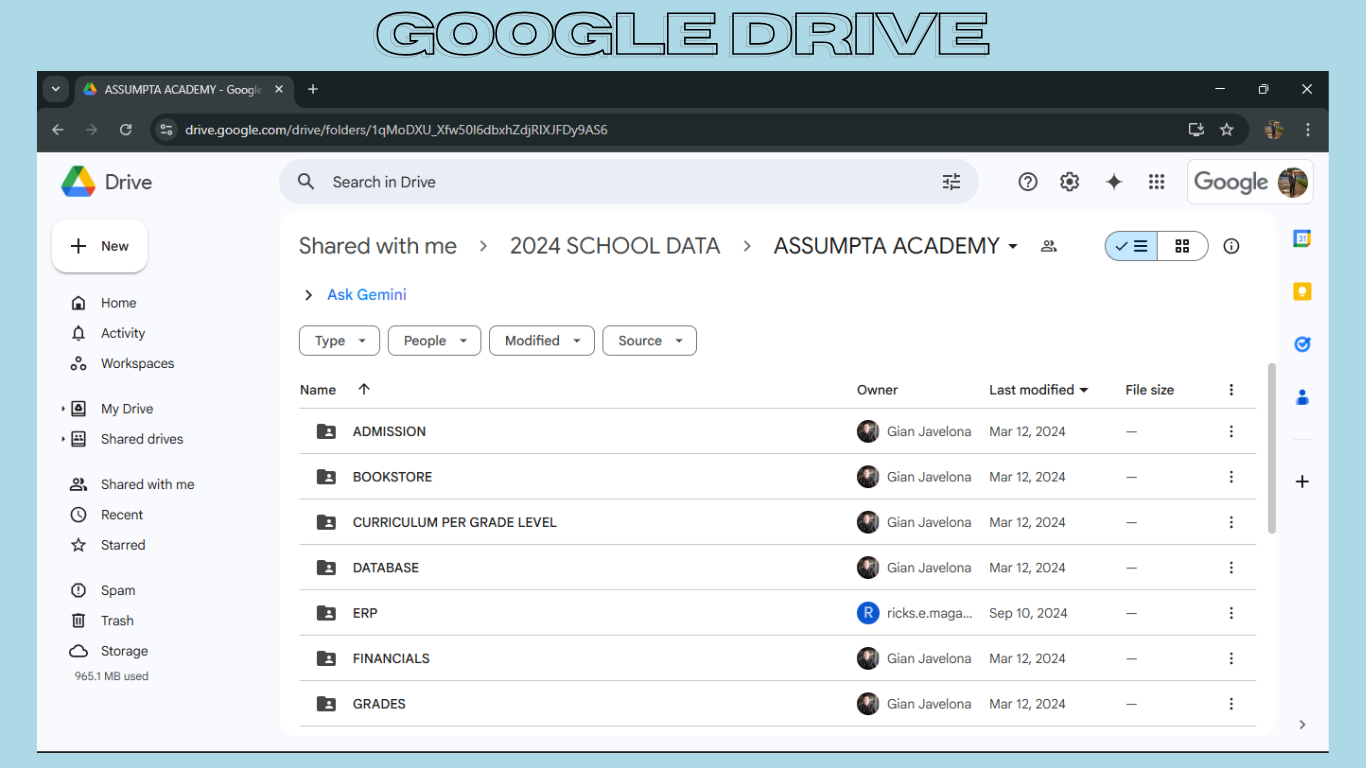Click the install app icon in address bar
Image resolution: width=1366 pixels, height=768 pixels.
point(1196,130)
